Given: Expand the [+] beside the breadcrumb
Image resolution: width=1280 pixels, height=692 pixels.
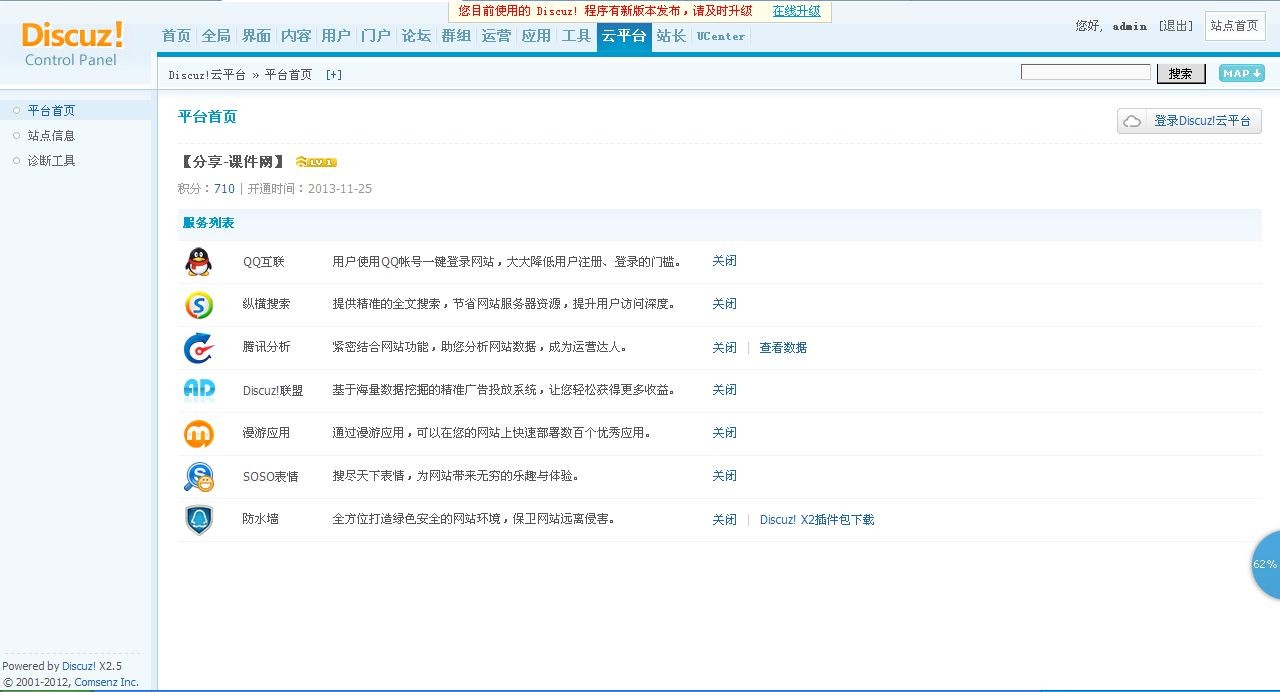Looking at the screenshot, I should coord(334,75).
